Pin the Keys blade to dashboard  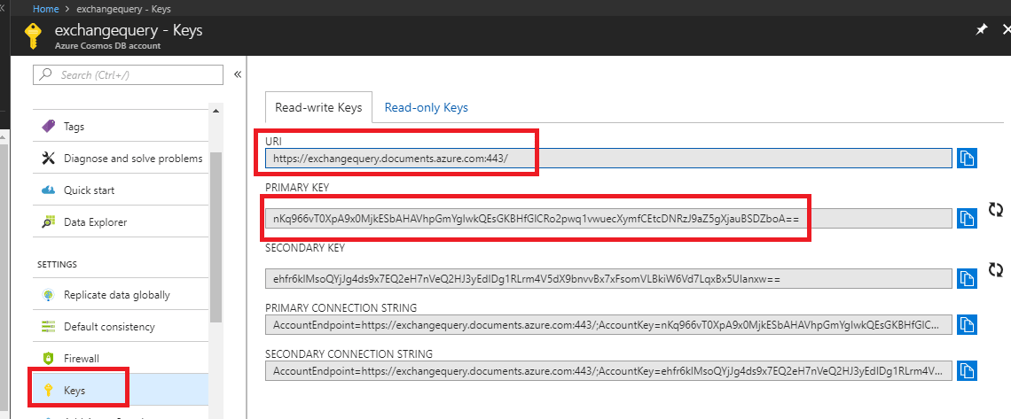[x=981, y=30]
